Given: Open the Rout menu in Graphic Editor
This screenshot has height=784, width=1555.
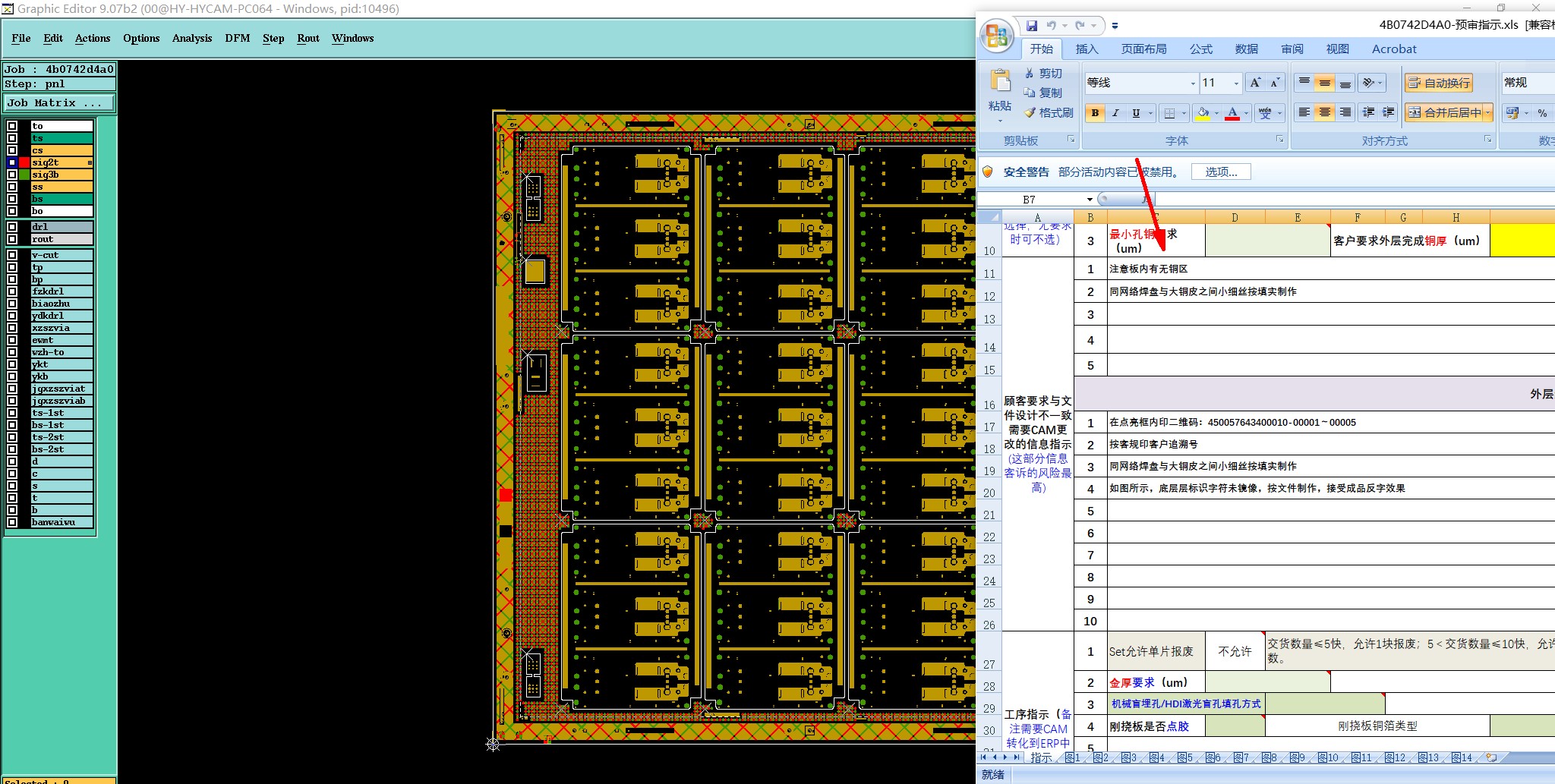Looking at the screenshot, I should tap(308, 38).
